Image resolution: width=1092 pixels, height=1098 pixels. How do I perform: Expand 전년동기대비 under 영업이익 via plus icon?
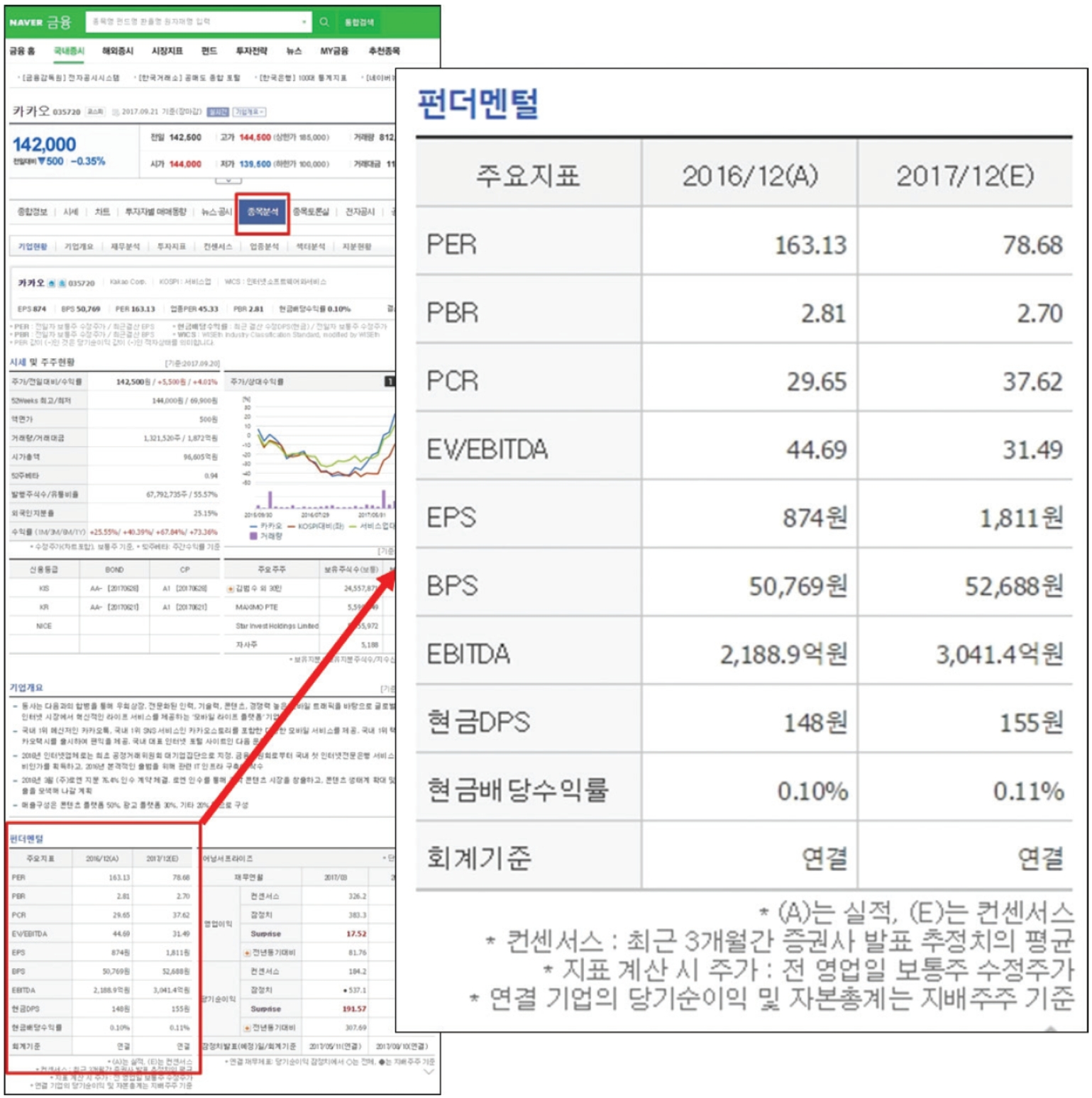248,953
